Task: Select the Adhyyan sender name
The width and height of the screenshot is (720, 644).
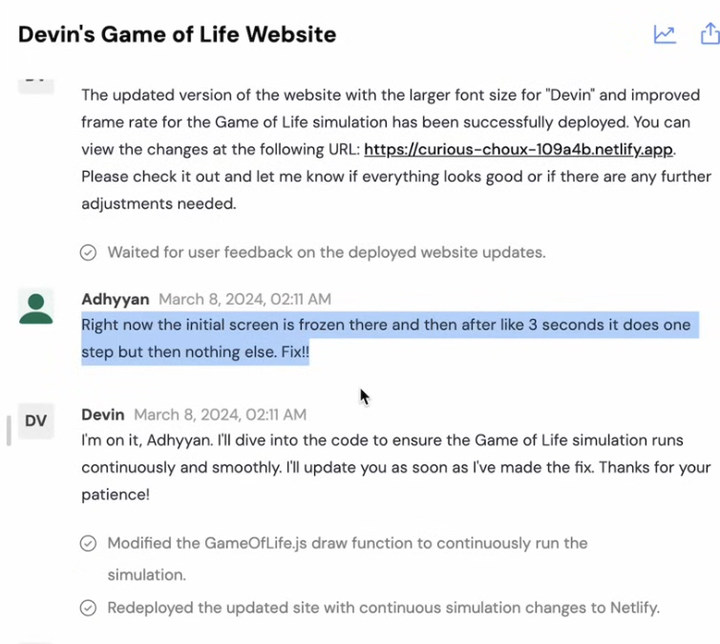Action: pyautogui.click(x=114, y=299)
